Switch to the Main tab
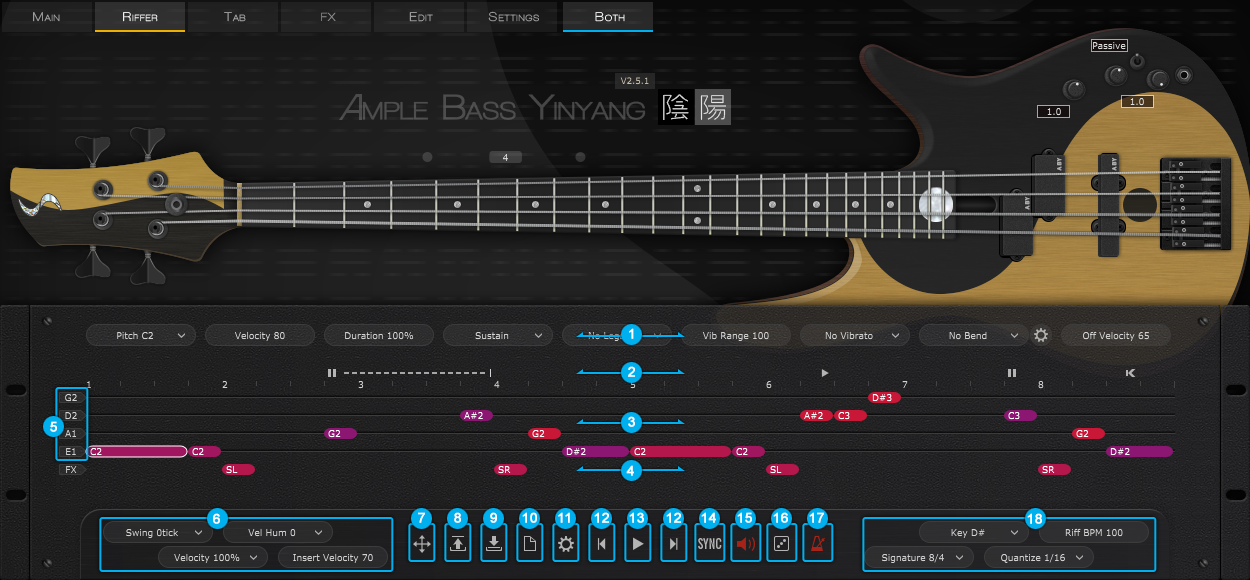1250x580 pixels. point(46,17)
